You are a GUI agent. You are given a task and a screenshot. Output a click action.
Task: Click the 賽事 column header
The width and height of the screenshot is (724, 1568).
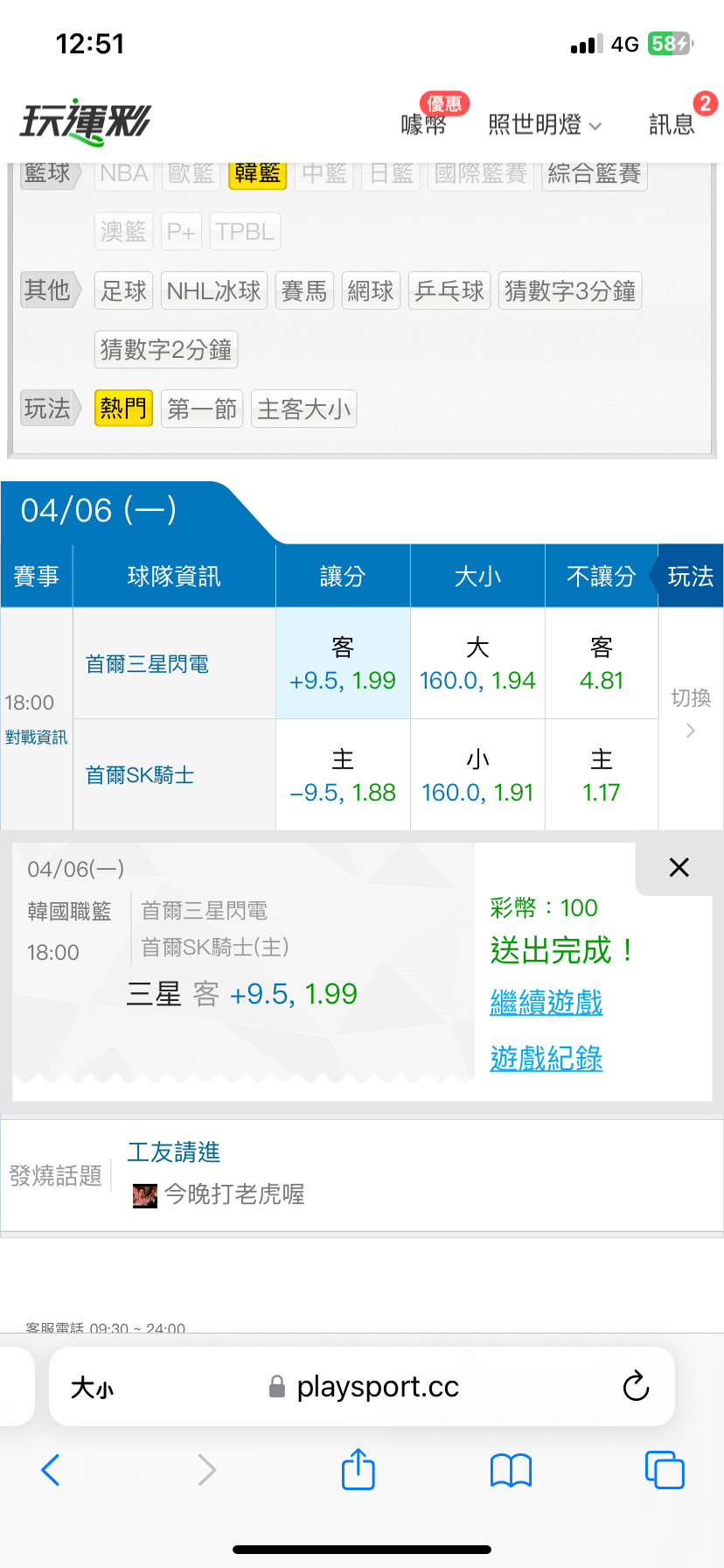click(x=37, y=576)
